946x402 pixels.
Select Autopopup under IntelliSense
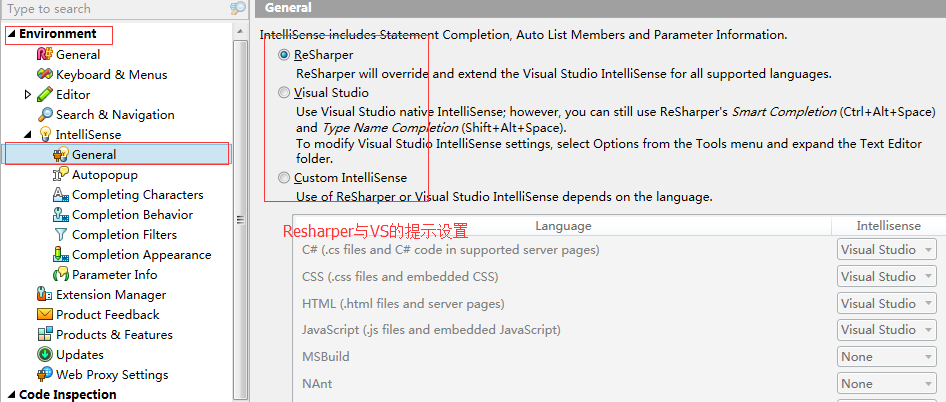[x=105, y=174]
